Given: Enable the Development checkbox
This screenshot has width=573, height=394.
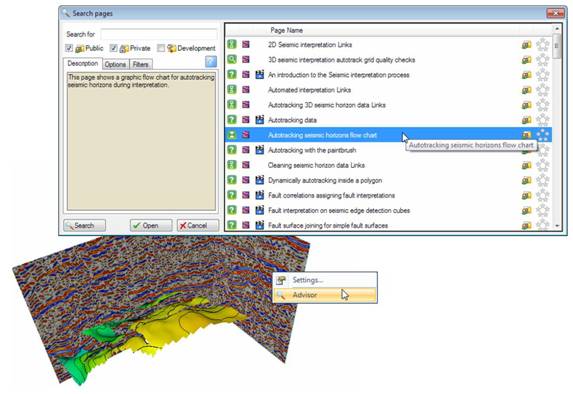Looking at the screenshot, I should [x=161, y=48].
